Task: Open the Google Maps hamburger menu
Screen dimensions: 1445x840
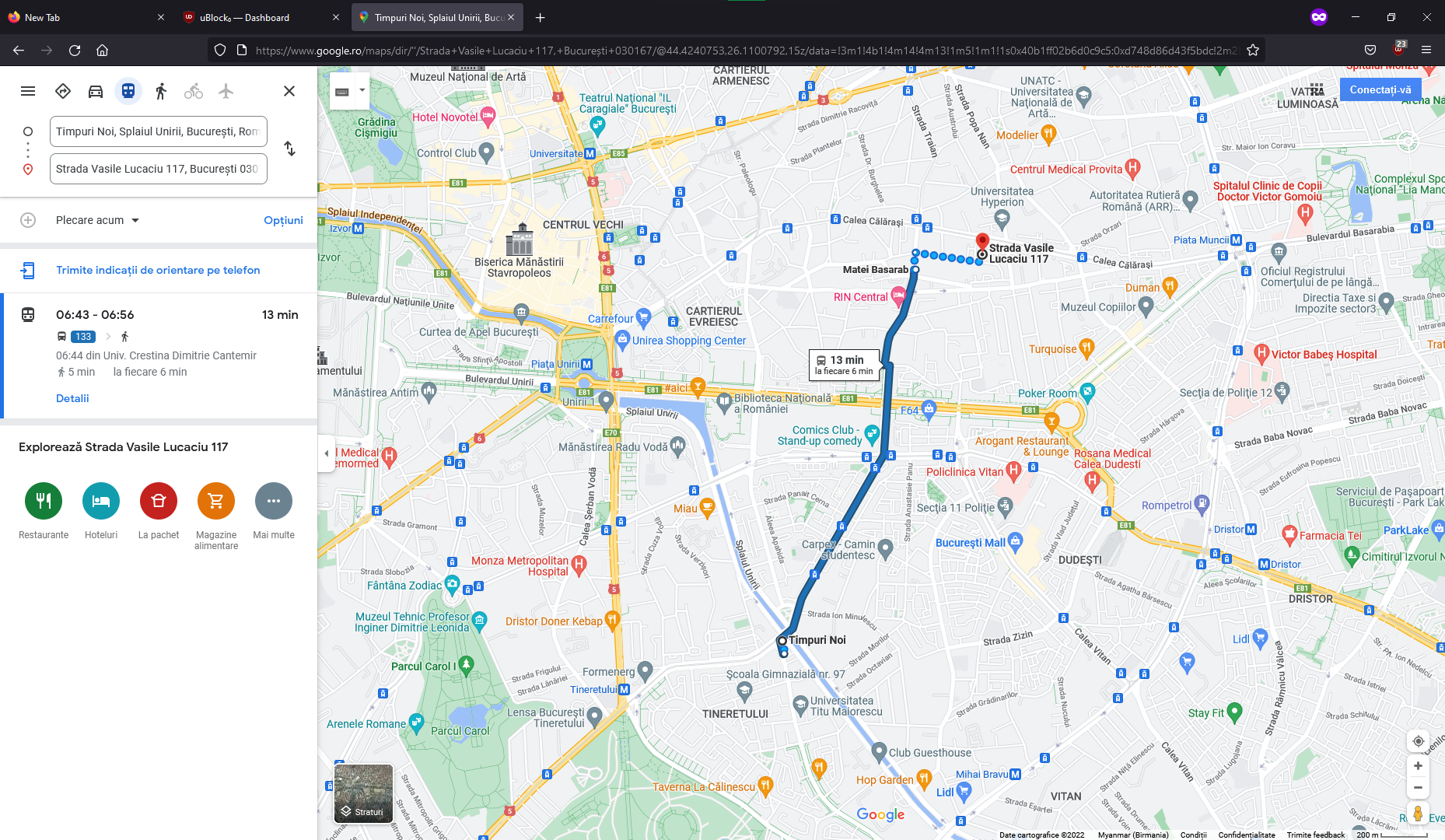Action: [x=28, y=91]
